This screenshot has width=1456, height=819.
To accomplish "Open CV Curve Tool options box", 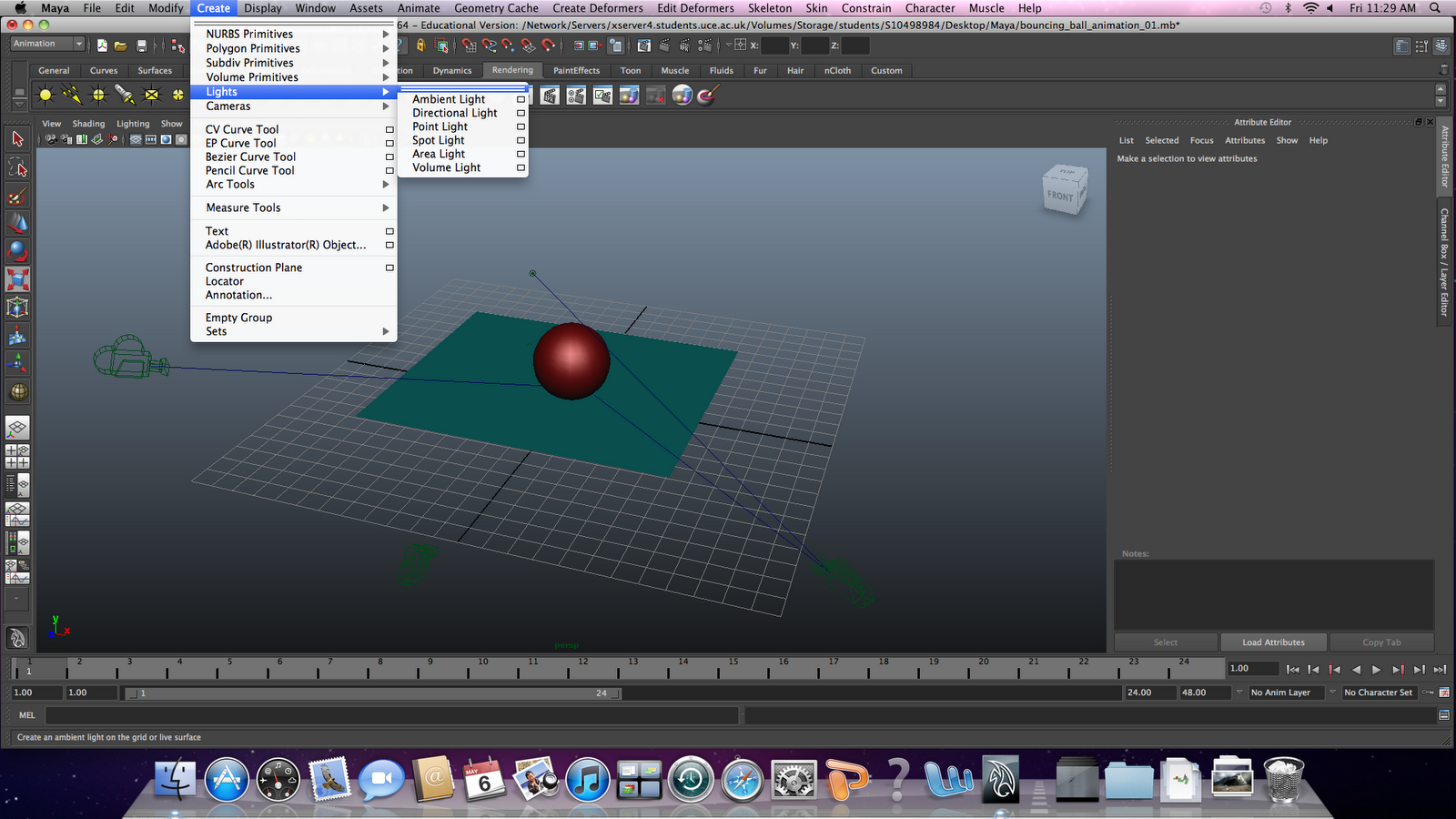I will [389, 129].
